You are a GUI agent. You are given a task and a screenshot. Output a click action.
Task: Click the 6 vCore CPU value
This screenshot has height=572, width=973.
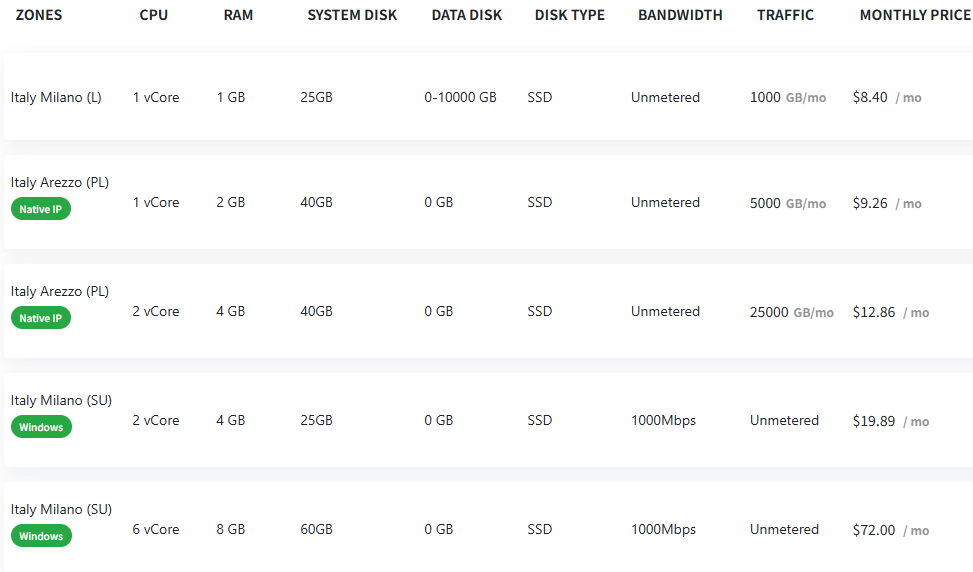(x=156, y=529)
